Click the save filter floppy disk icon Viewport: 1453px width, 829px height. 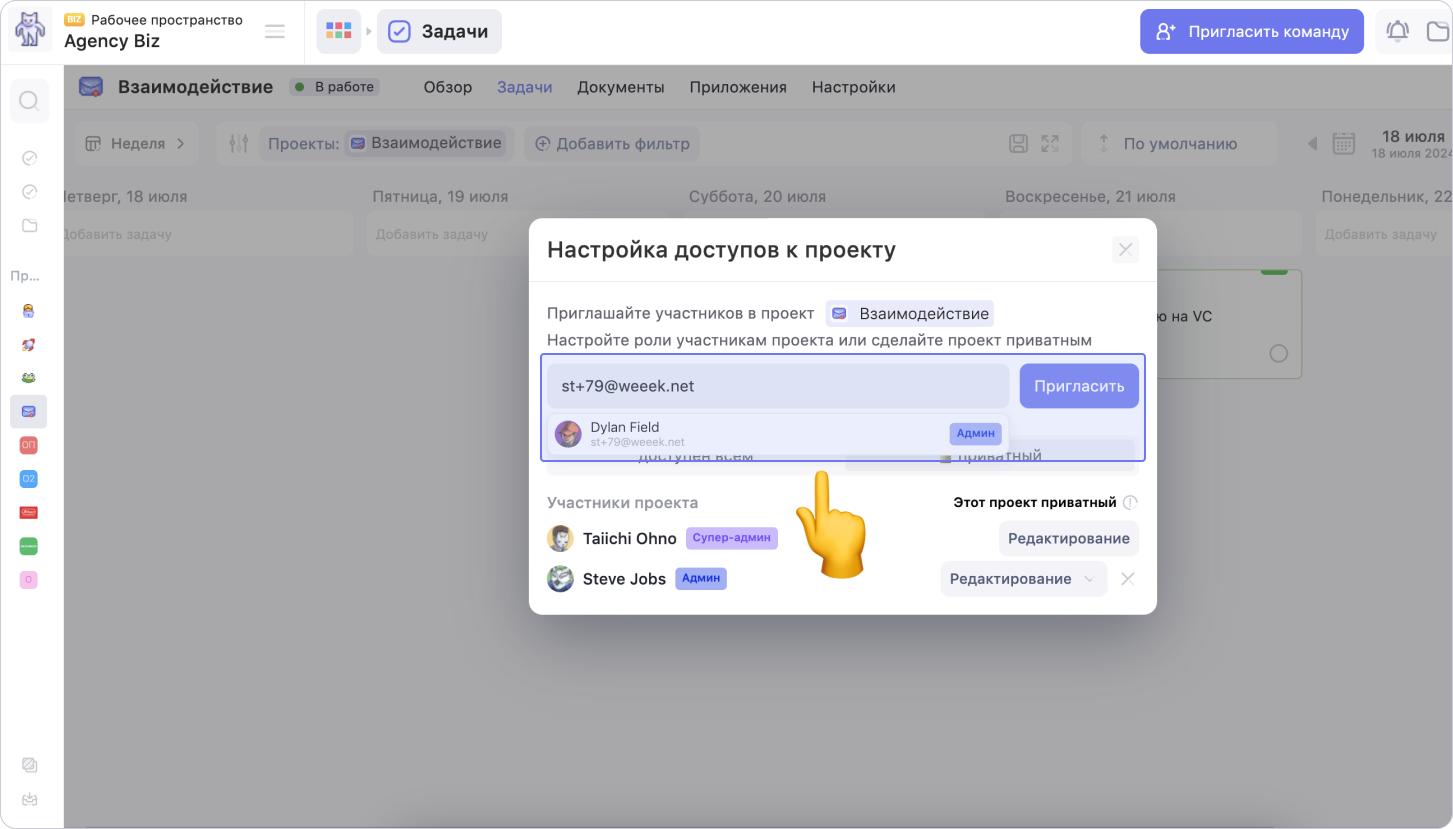1018,144
